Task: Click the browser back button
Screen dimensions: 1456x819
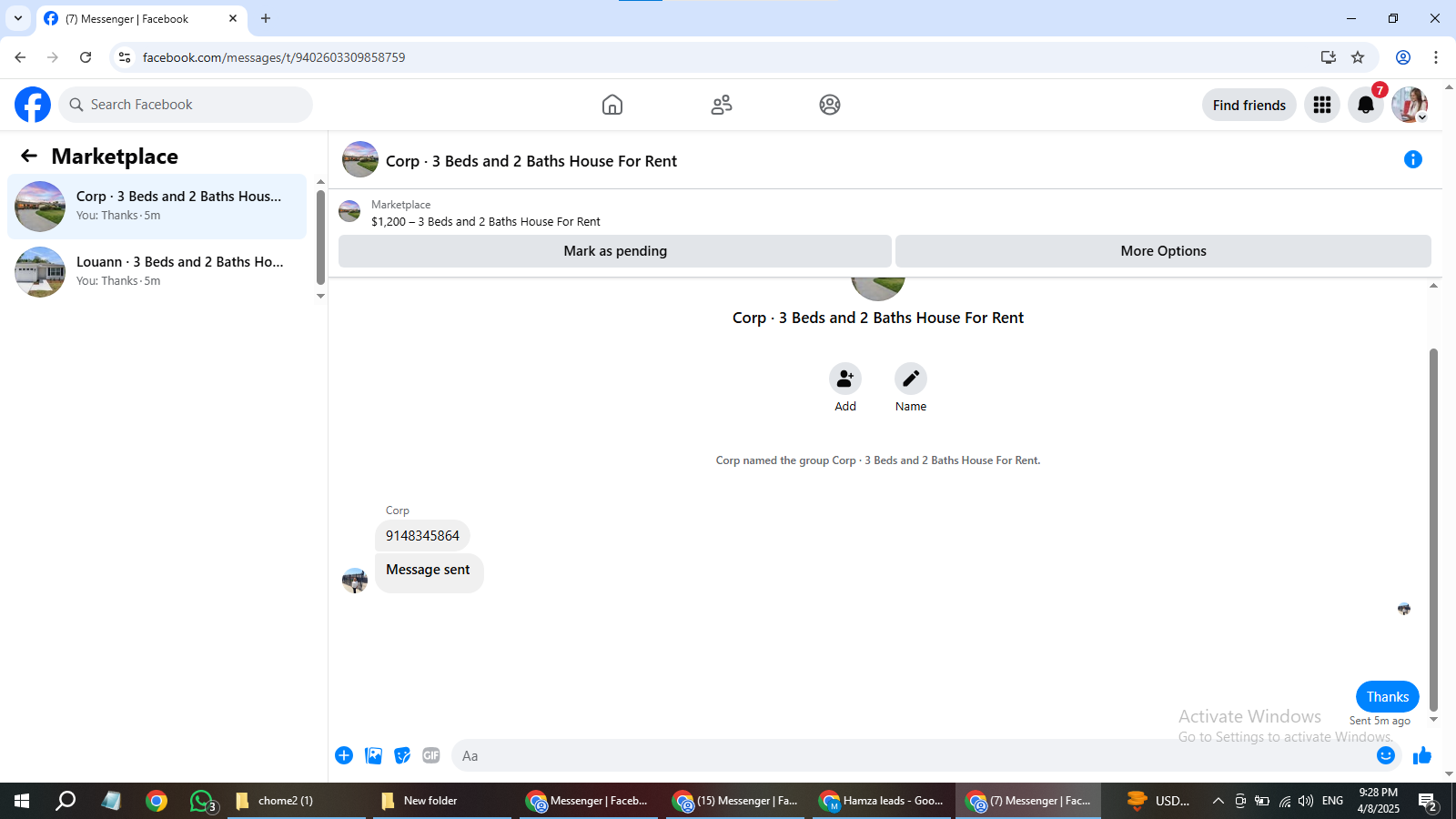Action: [20, 57]
